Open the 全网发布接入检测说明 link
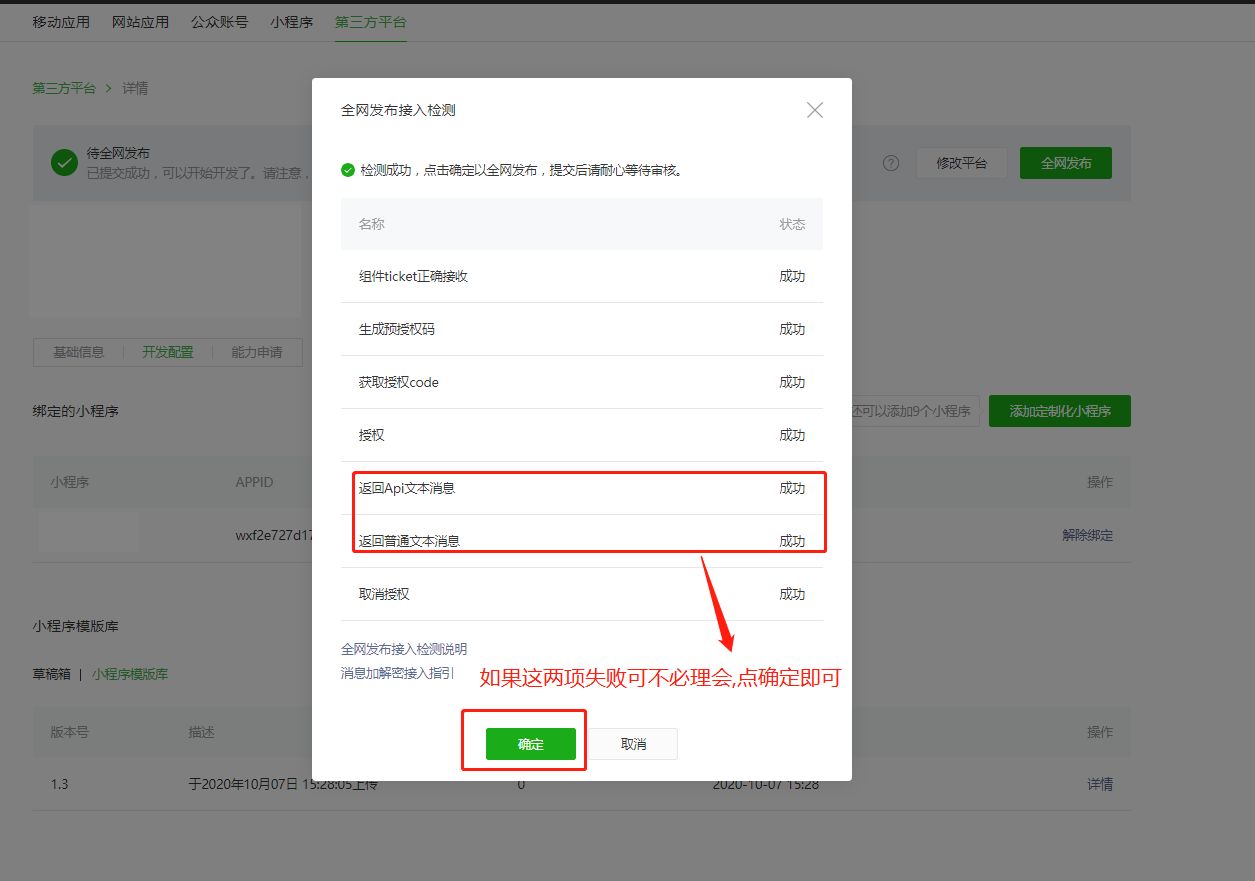 [x=404, y=649]
